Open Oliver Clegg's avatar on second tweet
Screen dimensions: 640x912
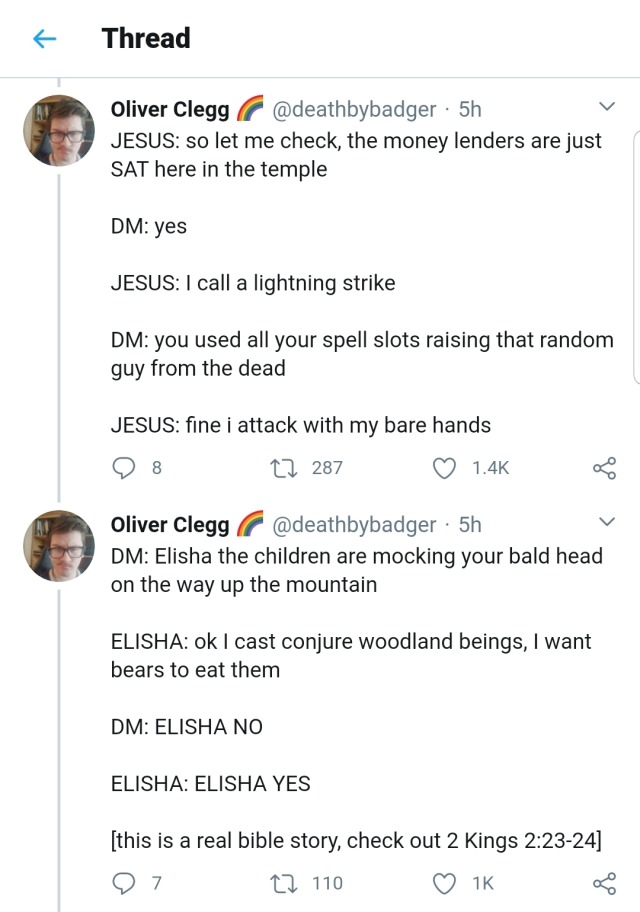point(59,546)
